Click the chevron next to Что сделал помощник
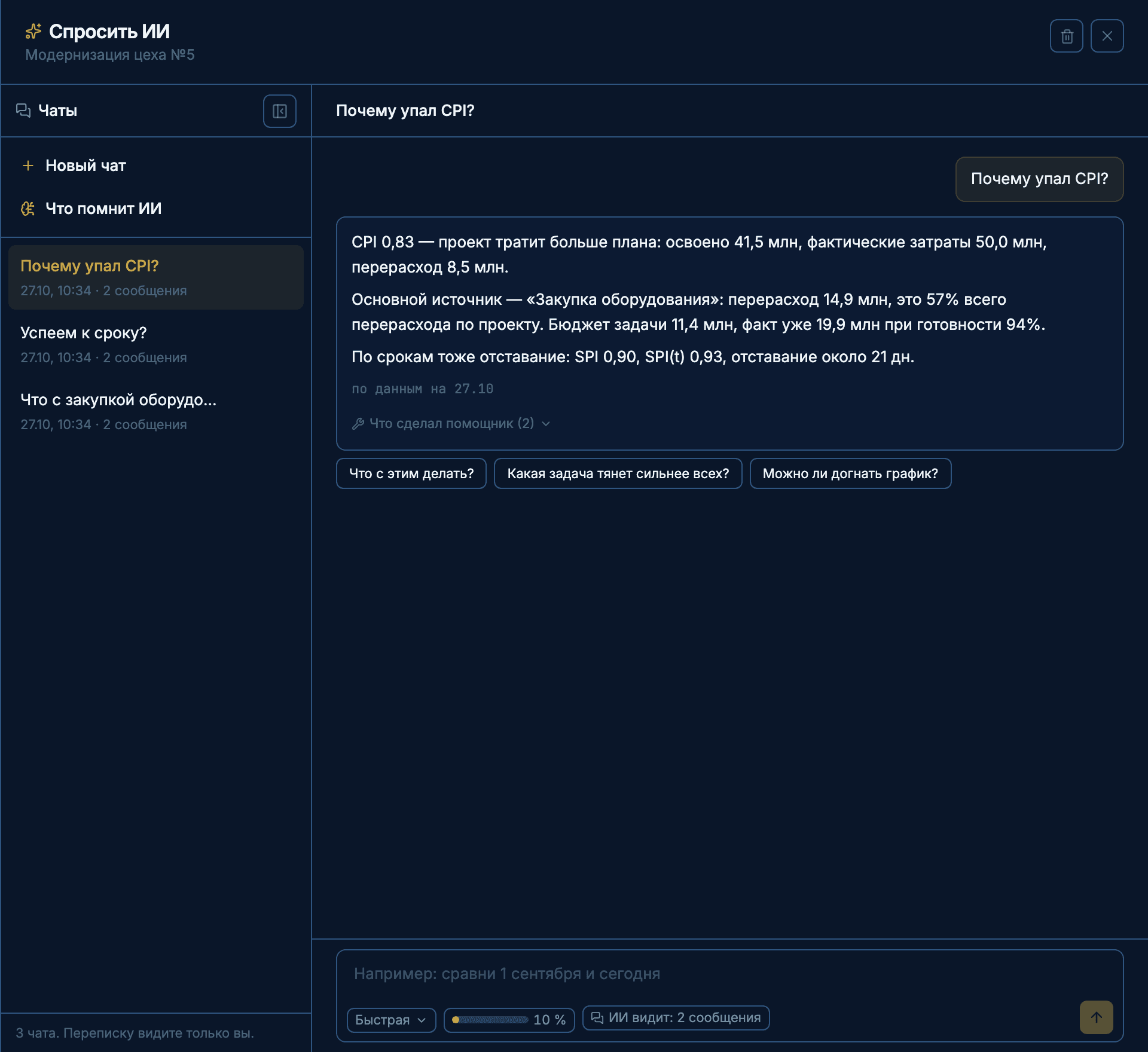The width and height of the screenshot is (1148, 1052). 545,424
